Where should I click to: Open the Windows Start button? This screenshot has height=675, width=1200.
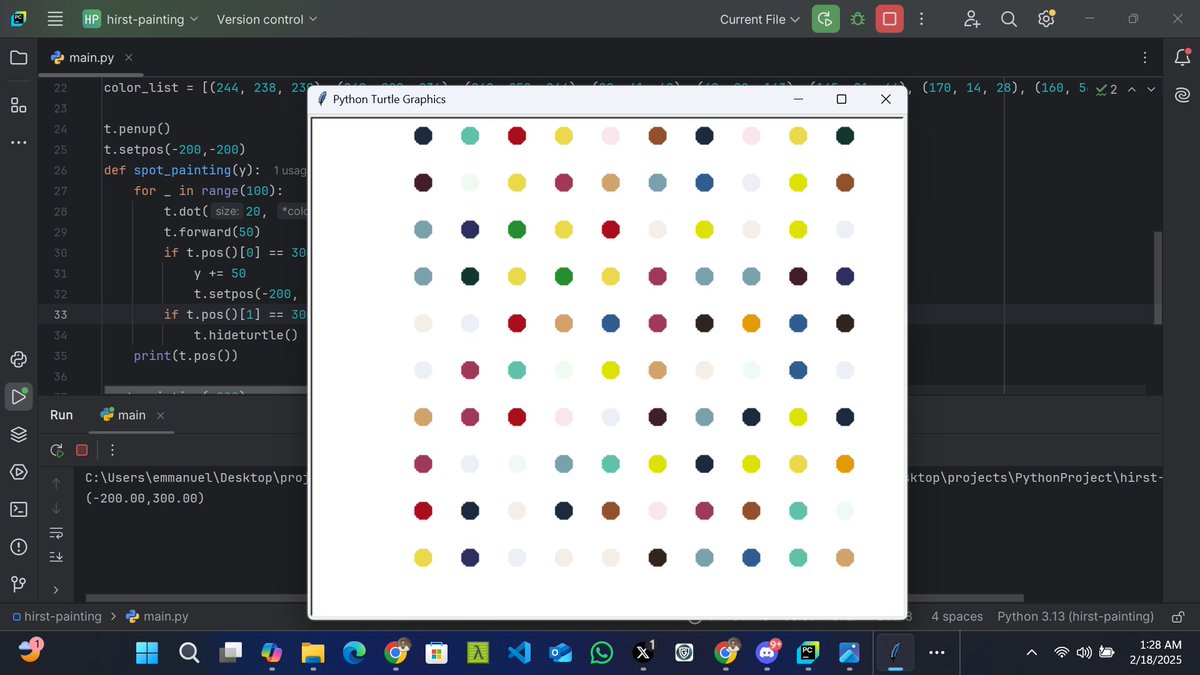(146, 653)
